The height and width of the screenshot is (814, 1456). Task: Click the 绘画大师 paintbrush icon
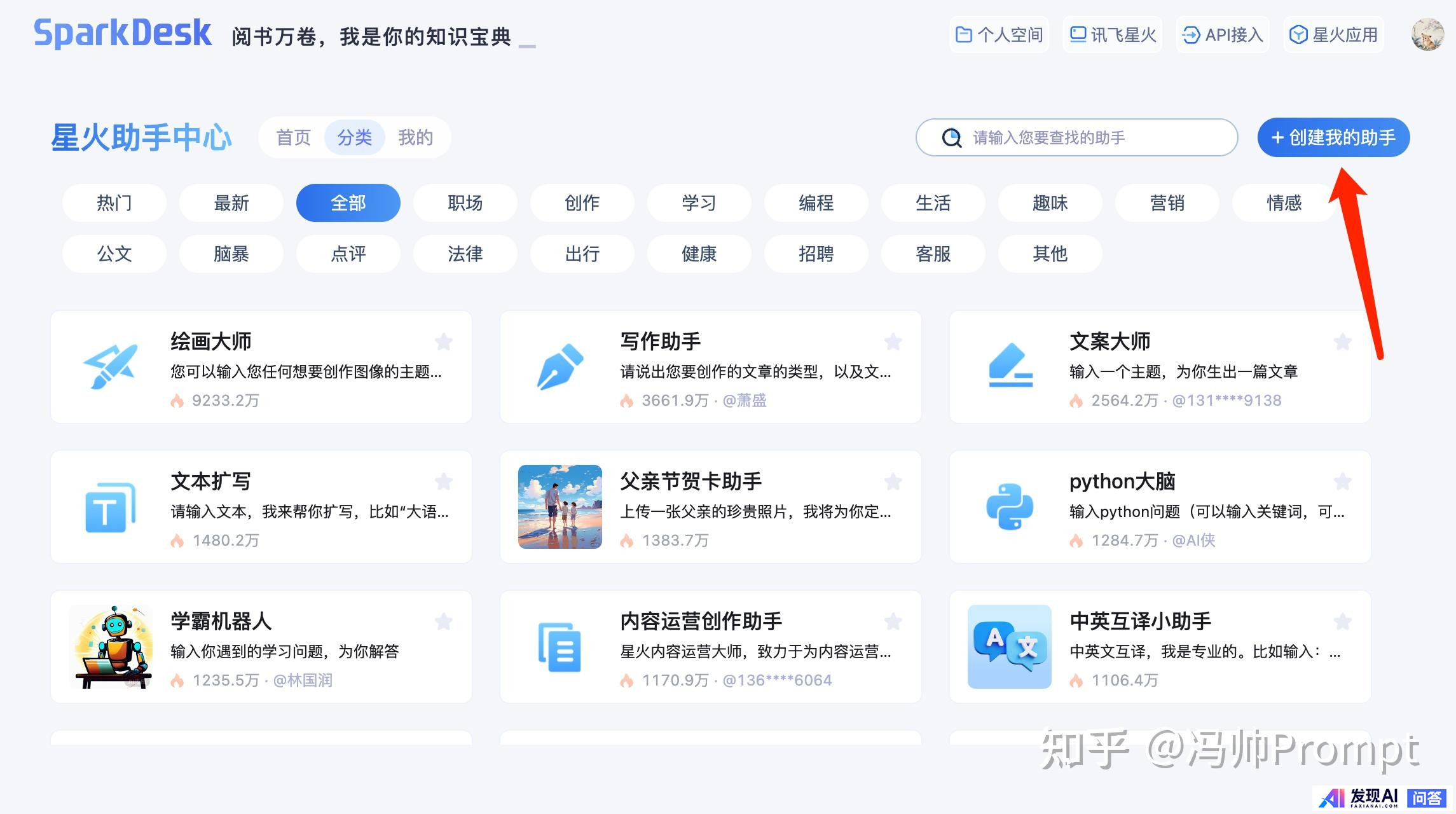tap(111, 367)
